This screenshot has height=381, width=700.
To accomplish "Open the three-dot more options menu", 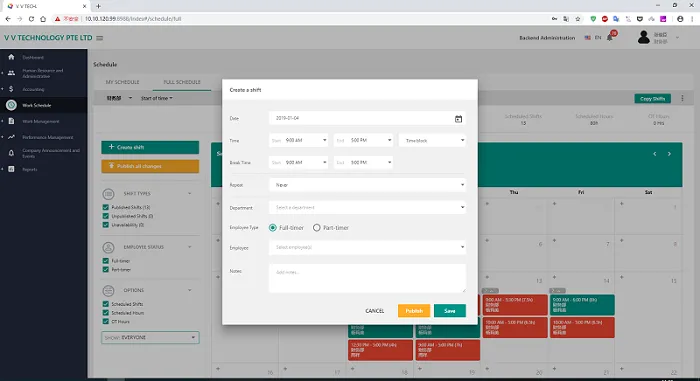I will (682, 98).
